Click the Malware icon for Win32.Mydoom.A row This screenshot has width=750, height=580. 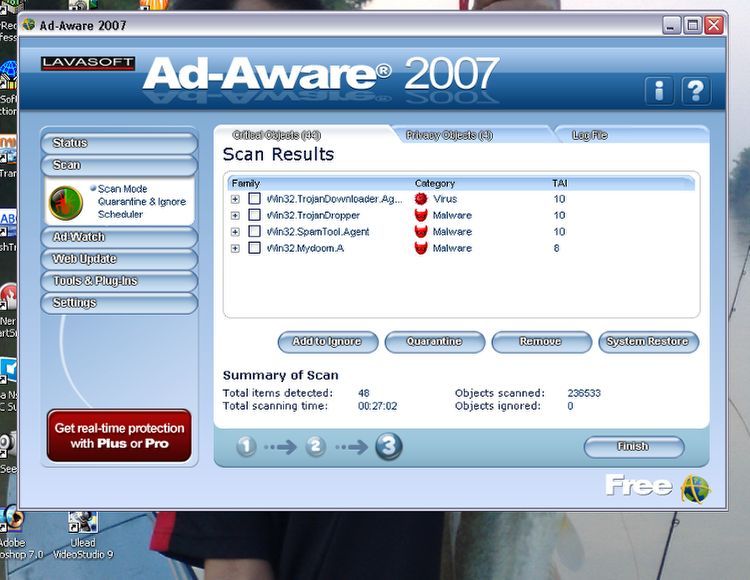coord(421,248)
